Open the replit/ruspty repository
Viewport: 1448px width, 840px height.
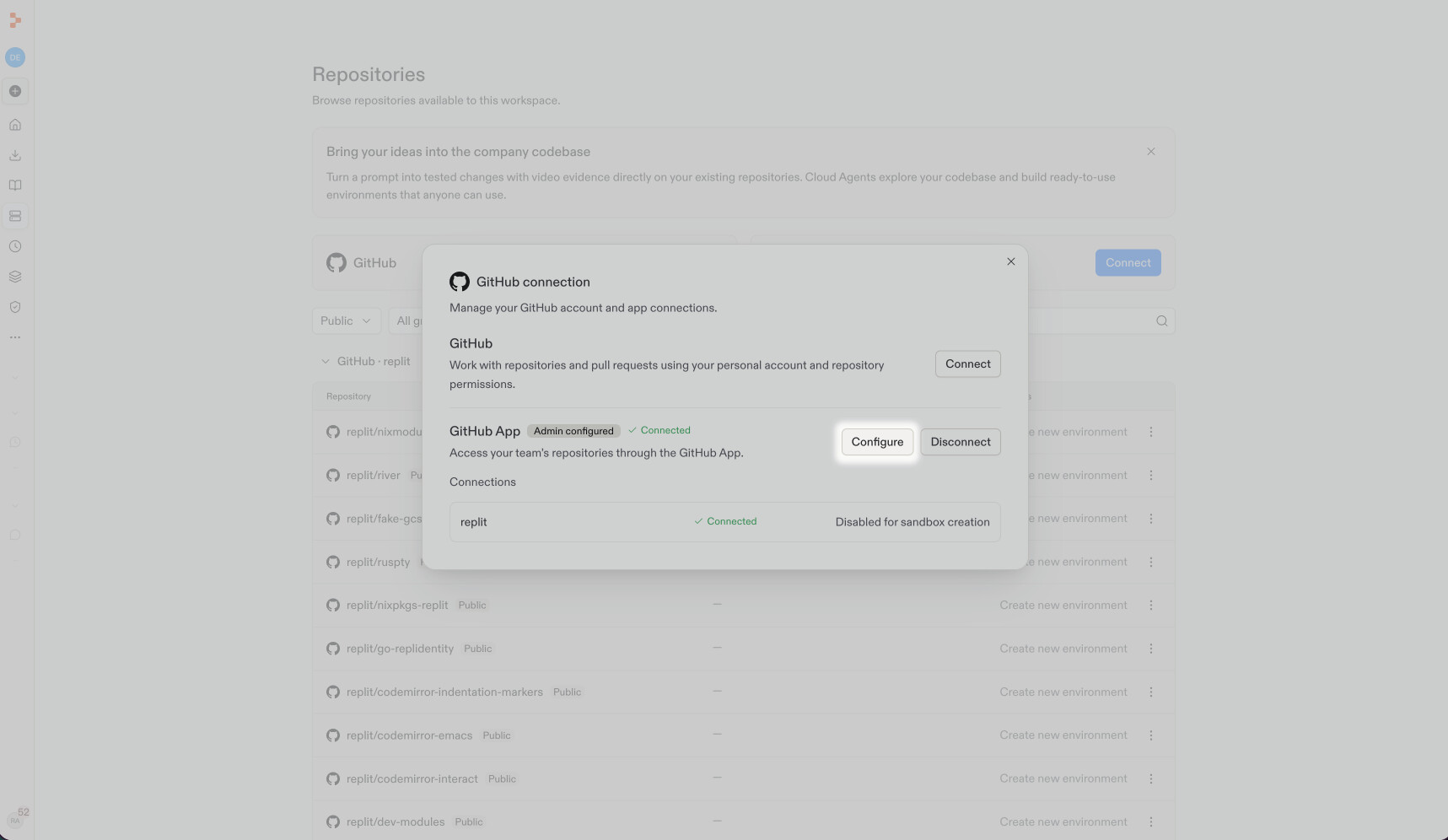[378, 562]
